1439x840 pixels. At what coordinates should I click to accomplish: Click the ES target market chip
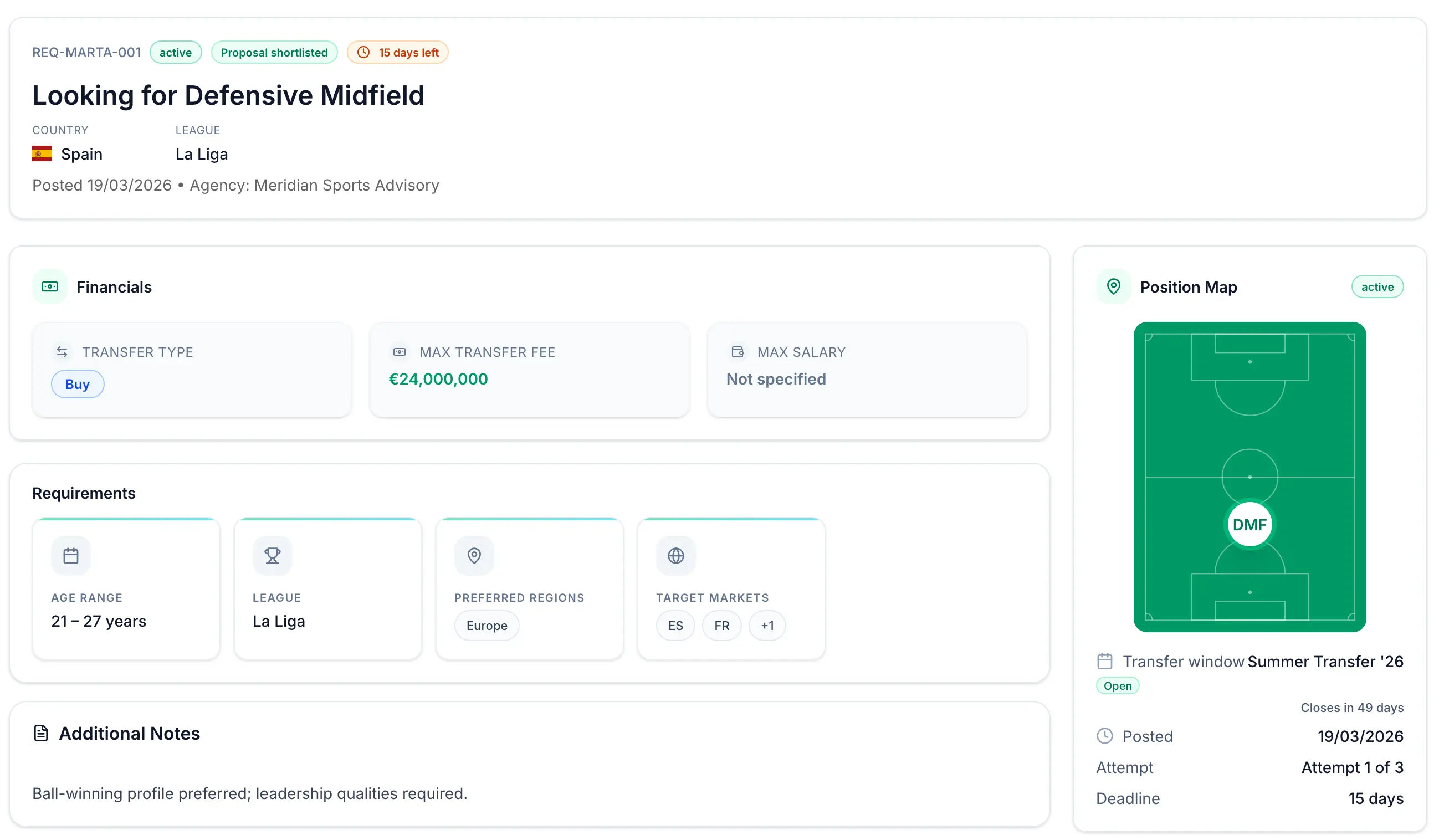(x=675, y=626)
